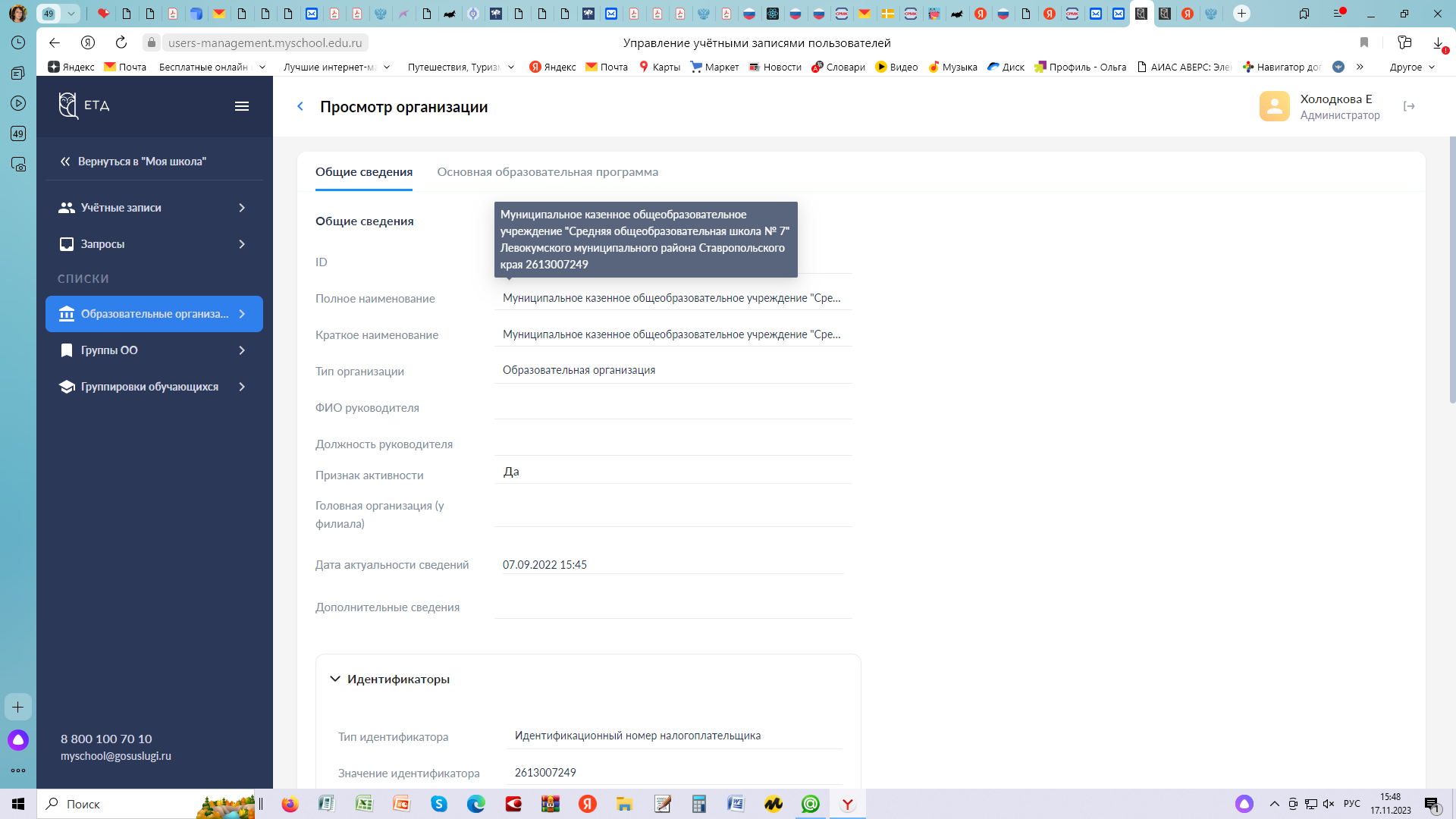The width and height of the screenshot is (1456, 819).
Task: Toggle the hamburger sidebar menu
Action: [x=242, y=106]
